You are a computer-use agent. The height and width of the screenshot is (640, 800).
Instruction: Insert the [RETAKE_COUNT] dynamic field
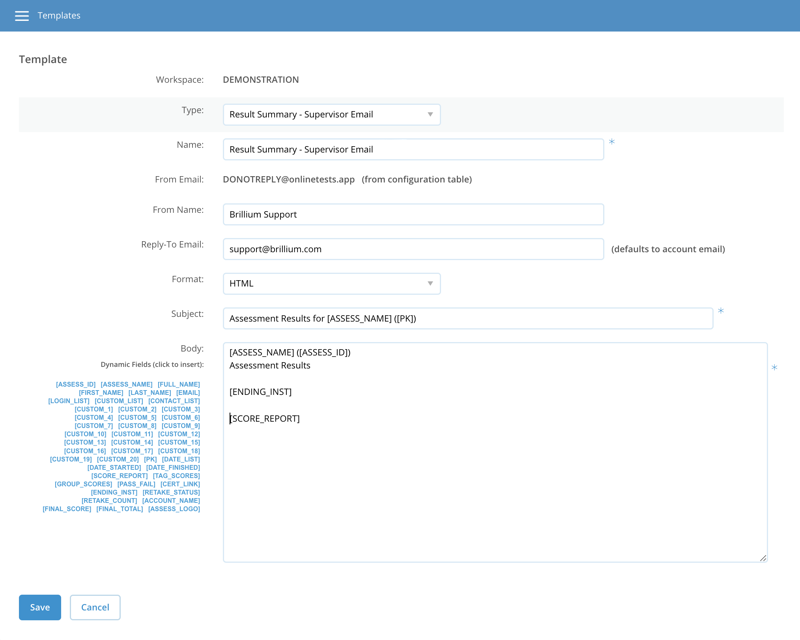pos(109,501)
